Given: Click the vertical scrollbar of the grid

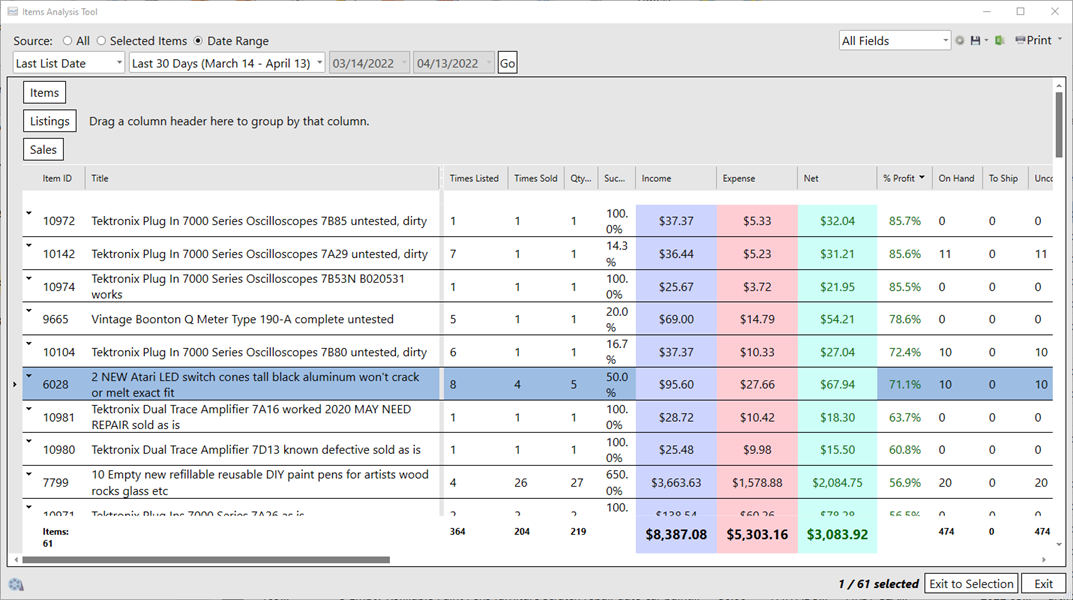Looking at the screenshot, I should click(x=1059, y=123).
